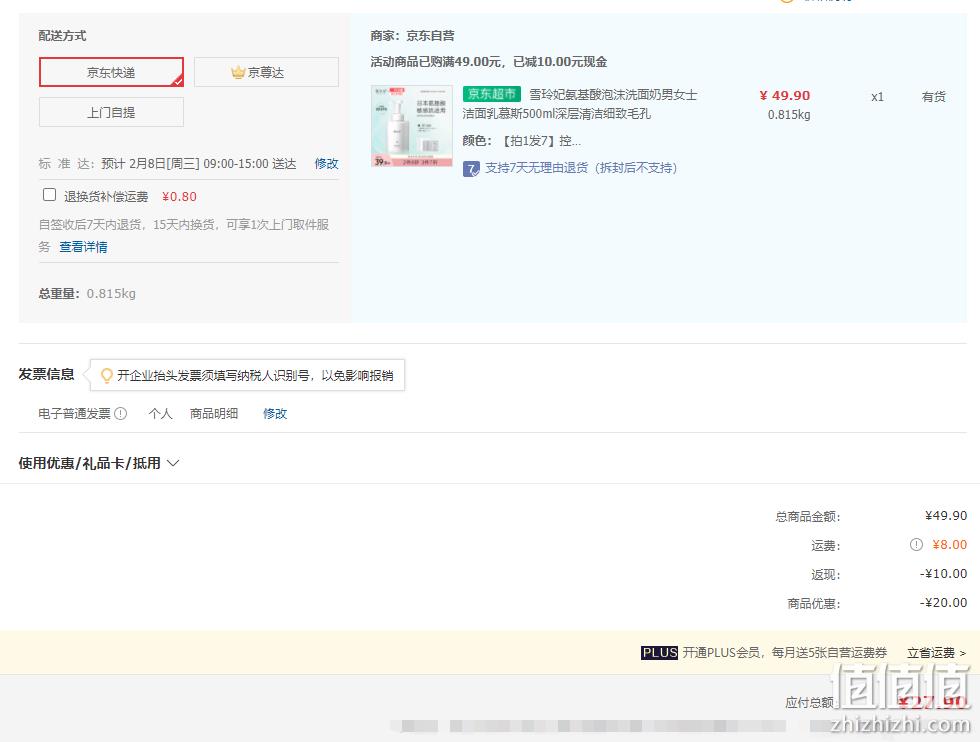Click 支持7天无理由退货 text link
Image resolution: width=980 pixels, height=742 pixels.
pos(581,168)
